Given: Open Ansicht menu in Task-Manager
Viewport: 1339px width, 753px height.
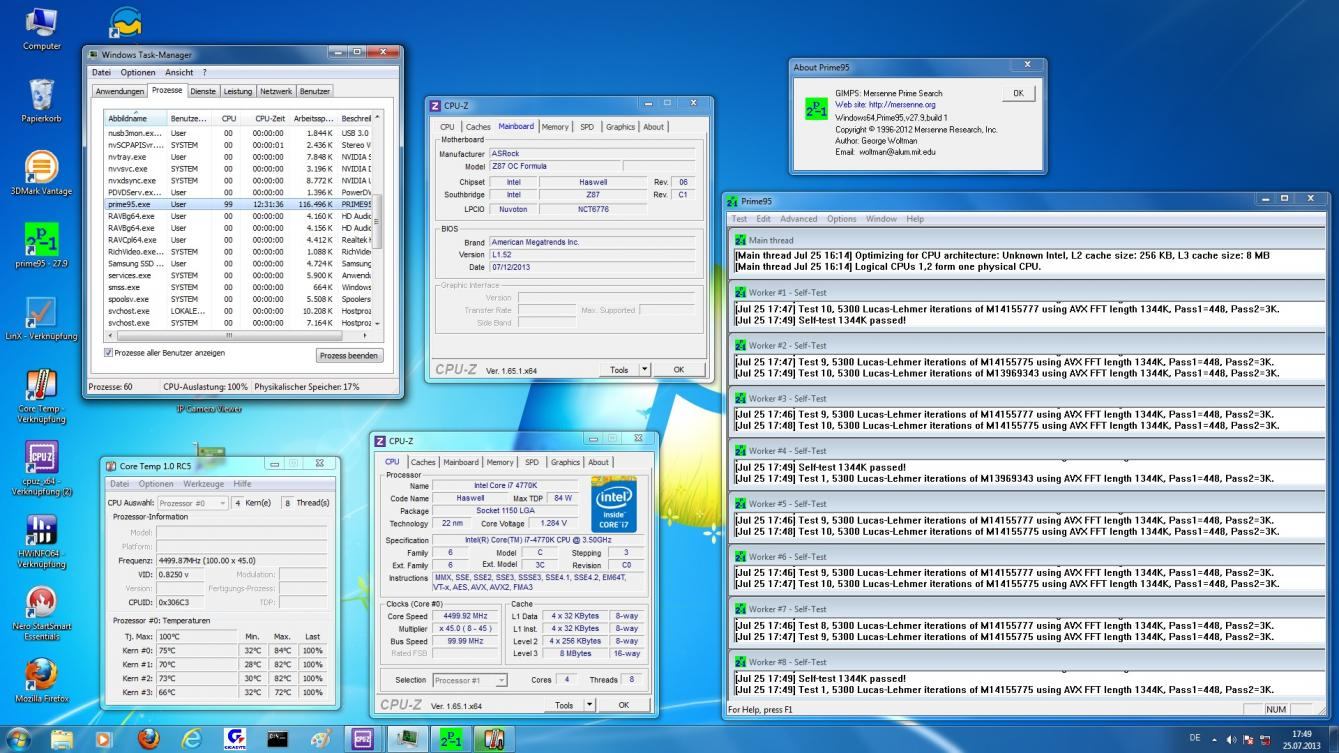Looking at the screenshot, I should [x=179, y=72].
